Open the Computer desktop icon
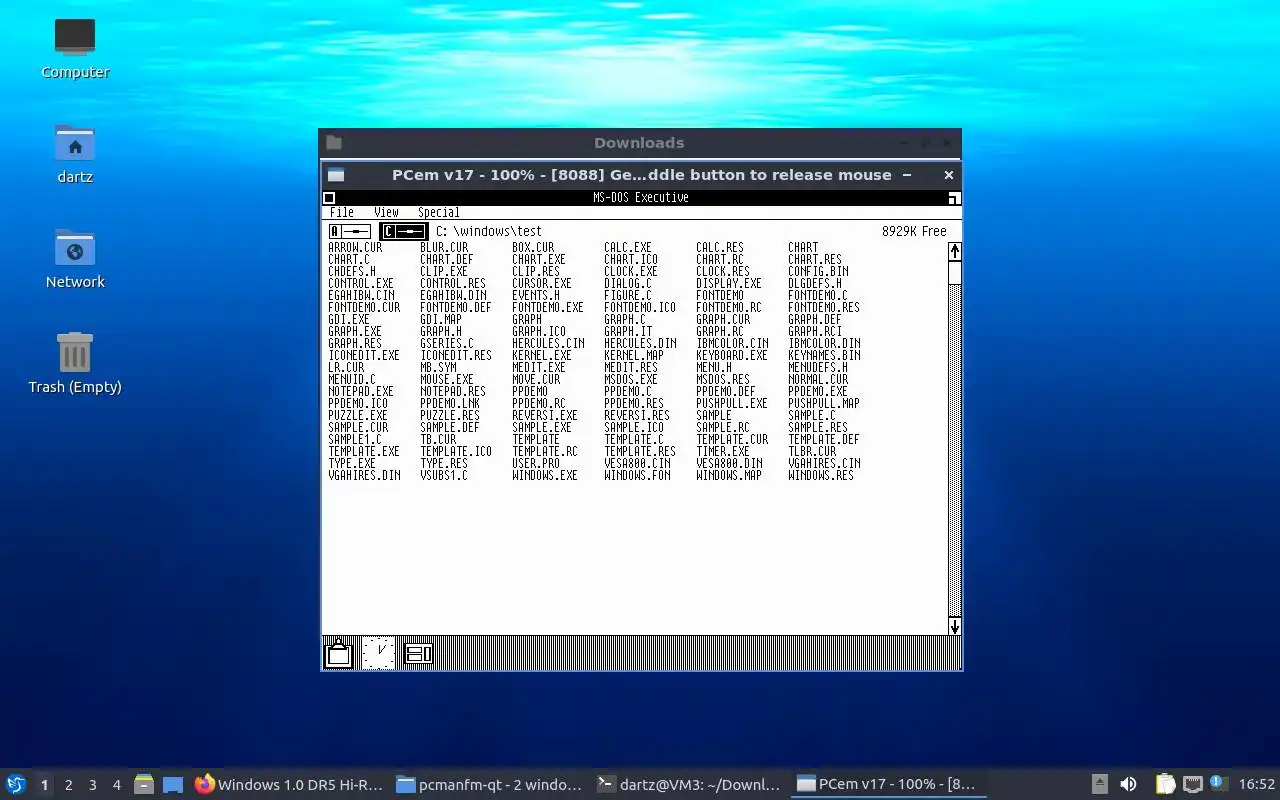Screen dimensions: 1280x800 75,48
